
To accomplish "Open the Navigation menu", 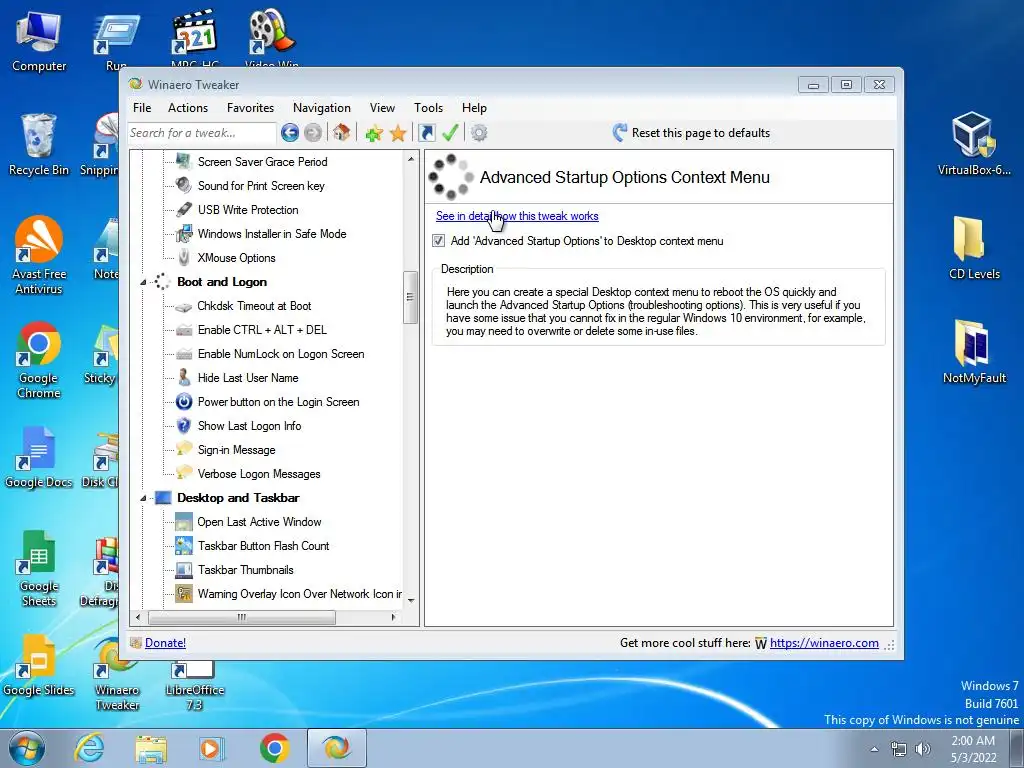I will (321, 108).
